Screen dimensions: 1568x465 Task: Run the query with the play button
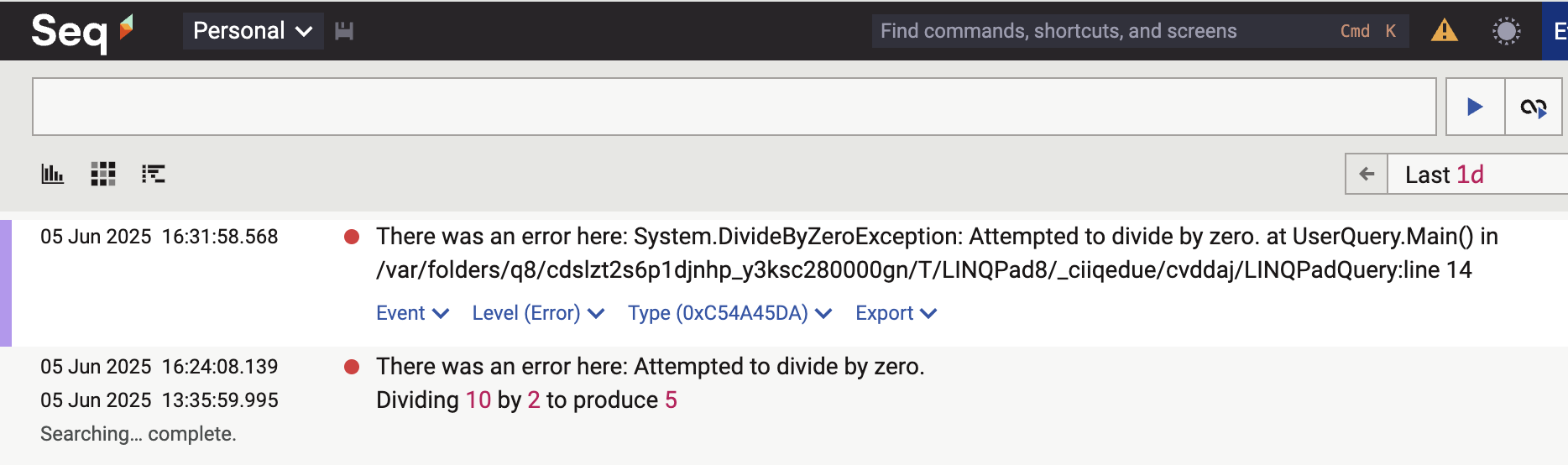pos(1475,107)
